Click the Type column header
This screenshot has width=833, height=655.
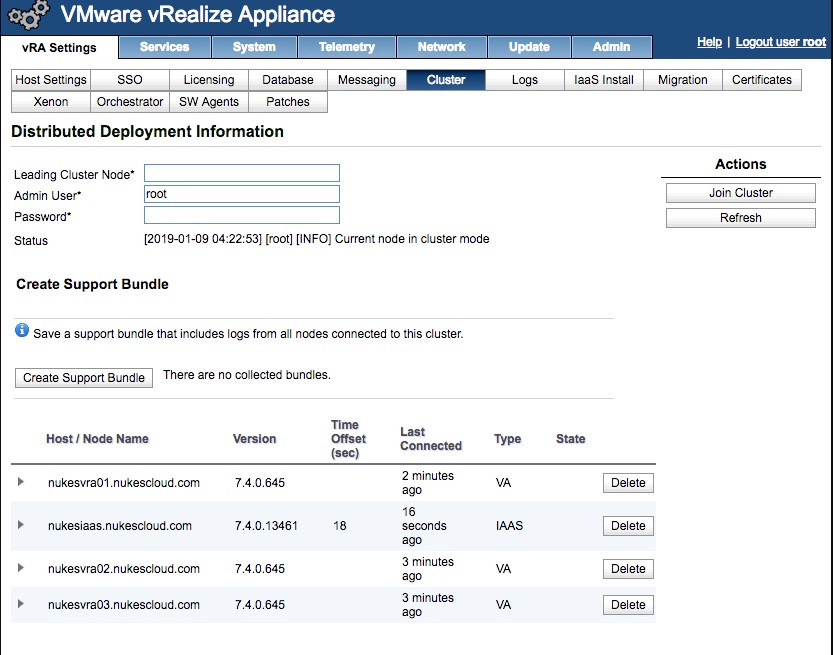pyautogui.click(x=507, y=439)
